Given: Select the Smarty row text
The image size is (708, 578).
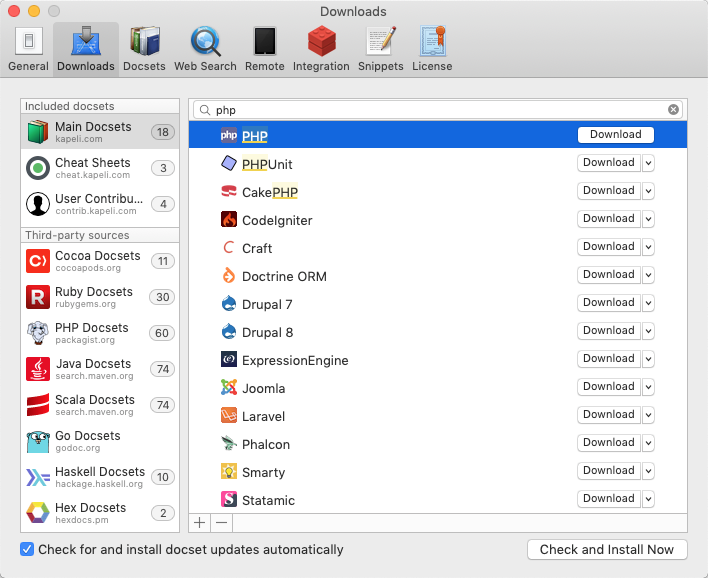Looking at the screenshot, I should (x=264, y=472).
